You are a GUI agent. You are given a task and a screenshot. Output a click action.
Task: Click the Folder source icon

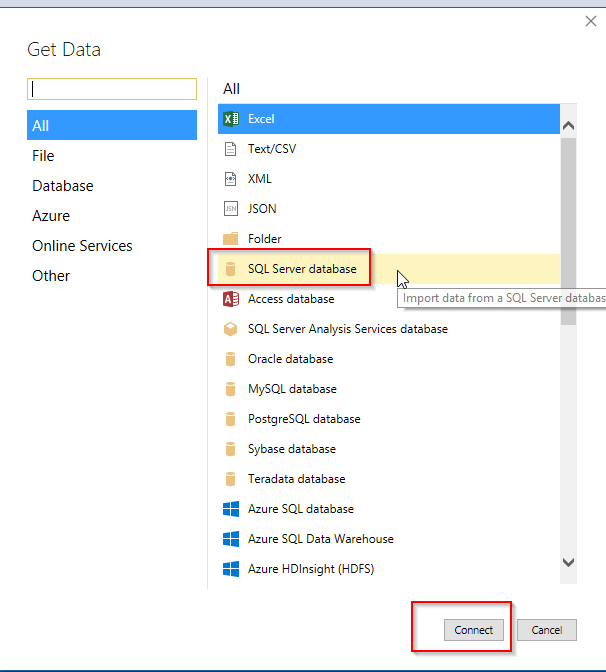click(231, 239)
